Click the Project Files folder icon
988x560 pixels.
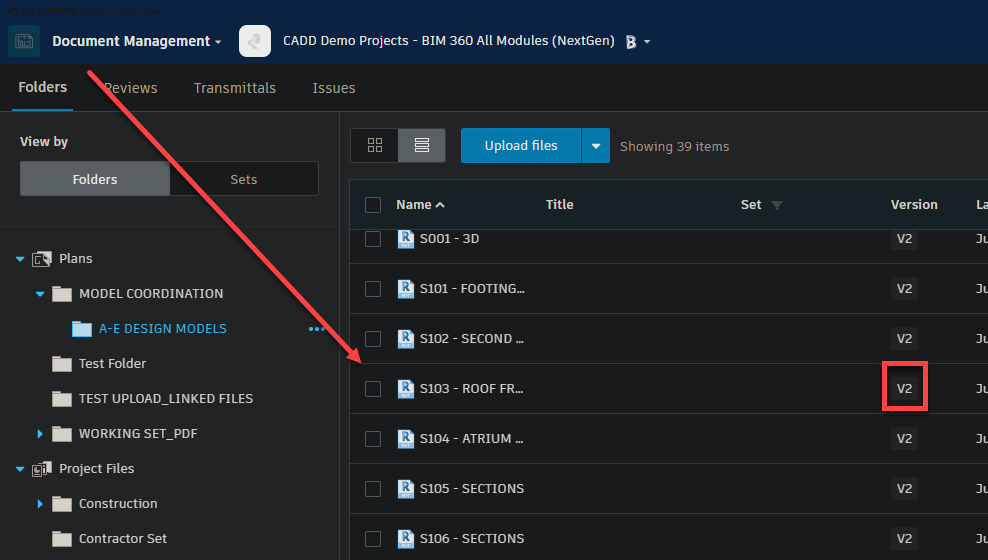tap(42, 469)
